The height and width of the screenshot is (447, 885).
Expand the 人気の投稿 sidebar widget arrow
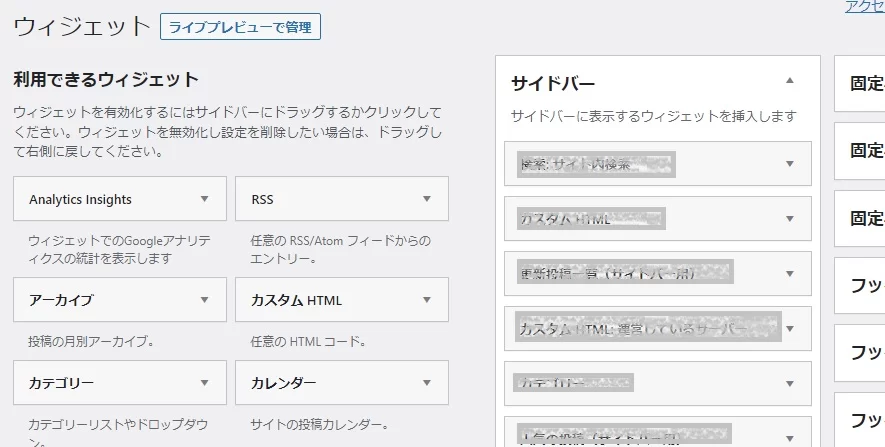pyautogui.click(x=790, y=438)
